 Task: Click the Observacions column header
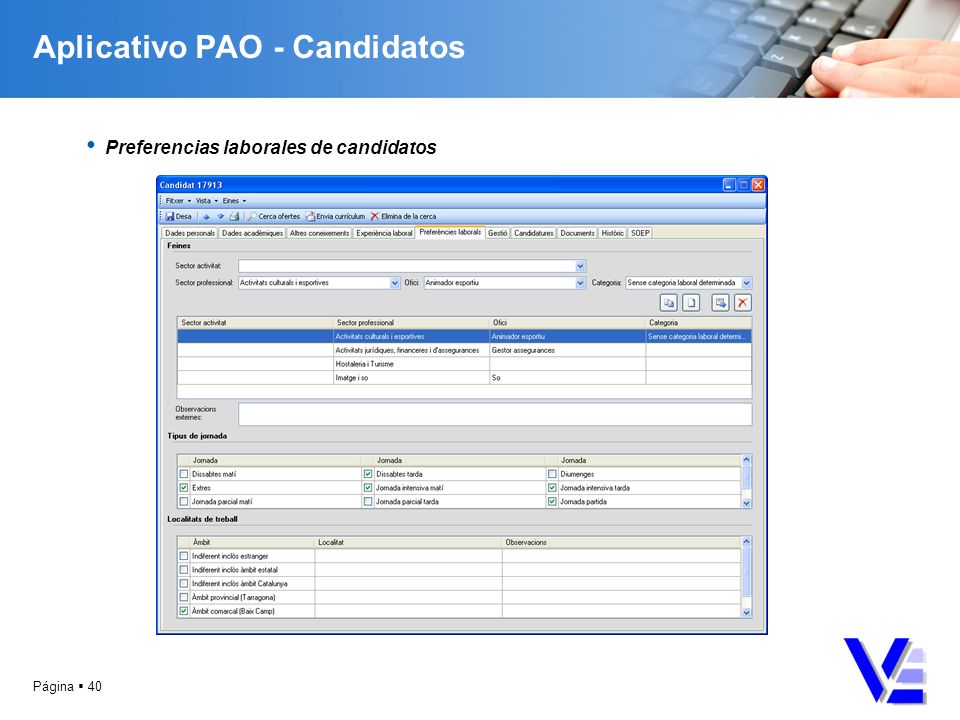[x=621, y=542]
